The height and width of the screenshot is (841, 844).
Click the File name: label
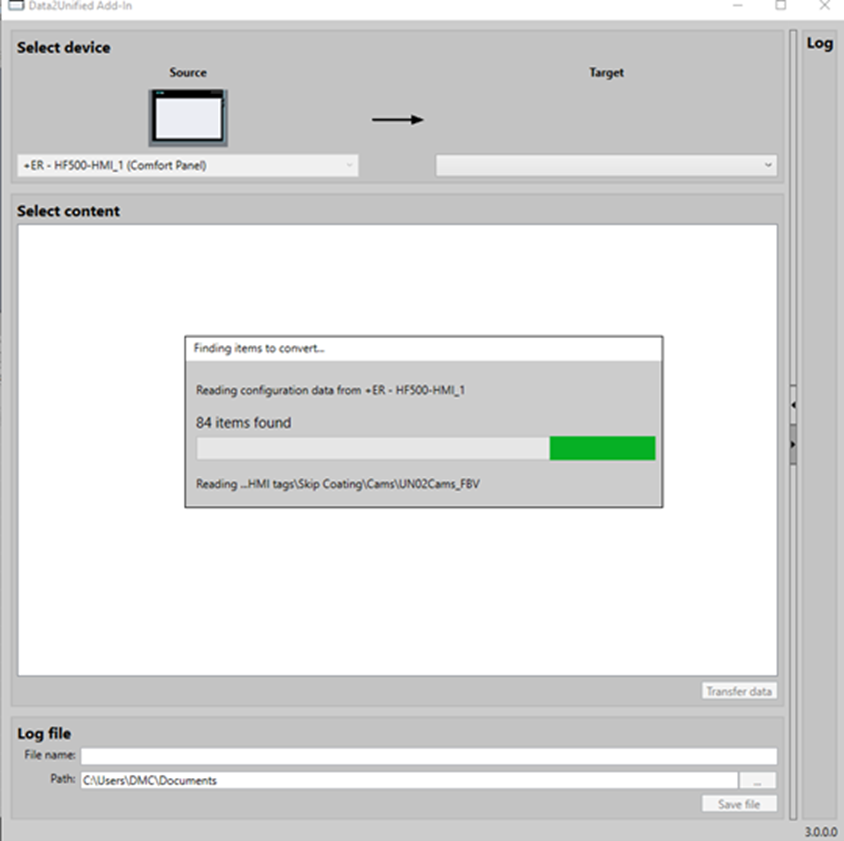tap(50, 755)
